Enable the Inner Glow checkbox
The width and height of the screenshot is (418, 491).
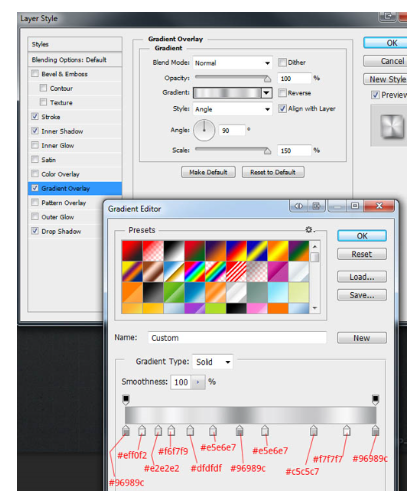point(35,145)
